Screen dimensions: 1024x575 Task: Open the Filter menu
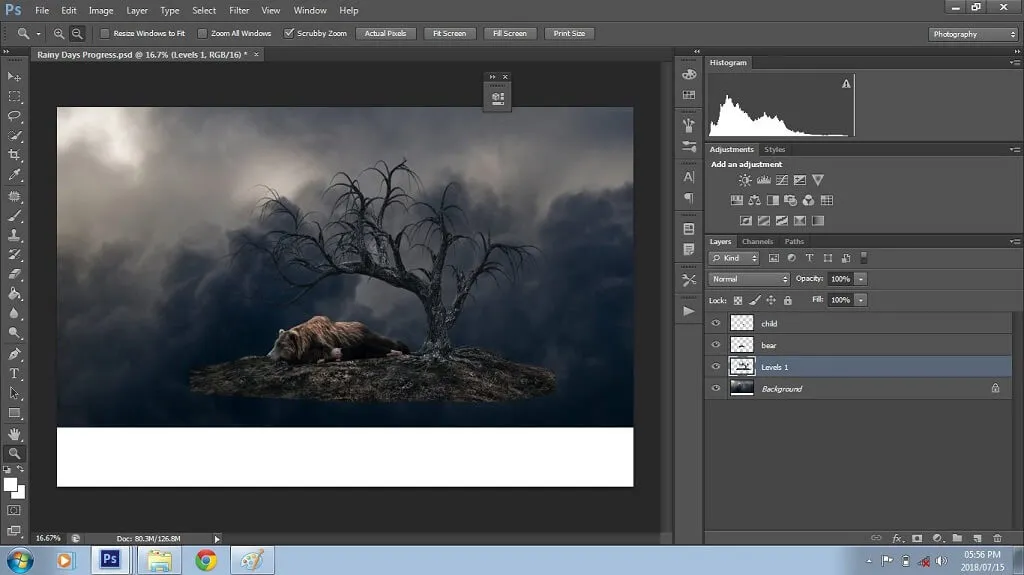(x=239, y=10)
